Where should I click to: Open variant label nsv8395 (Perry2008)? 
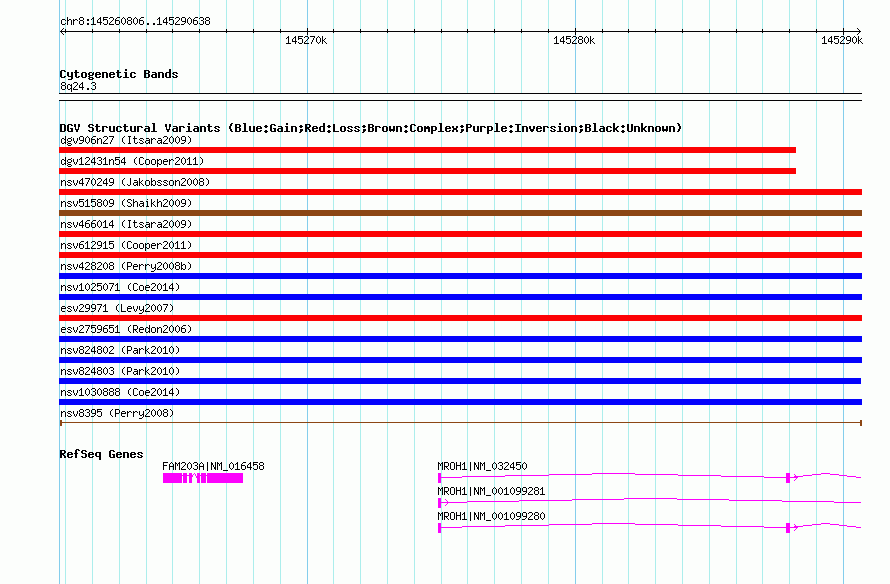coord(117,413)
